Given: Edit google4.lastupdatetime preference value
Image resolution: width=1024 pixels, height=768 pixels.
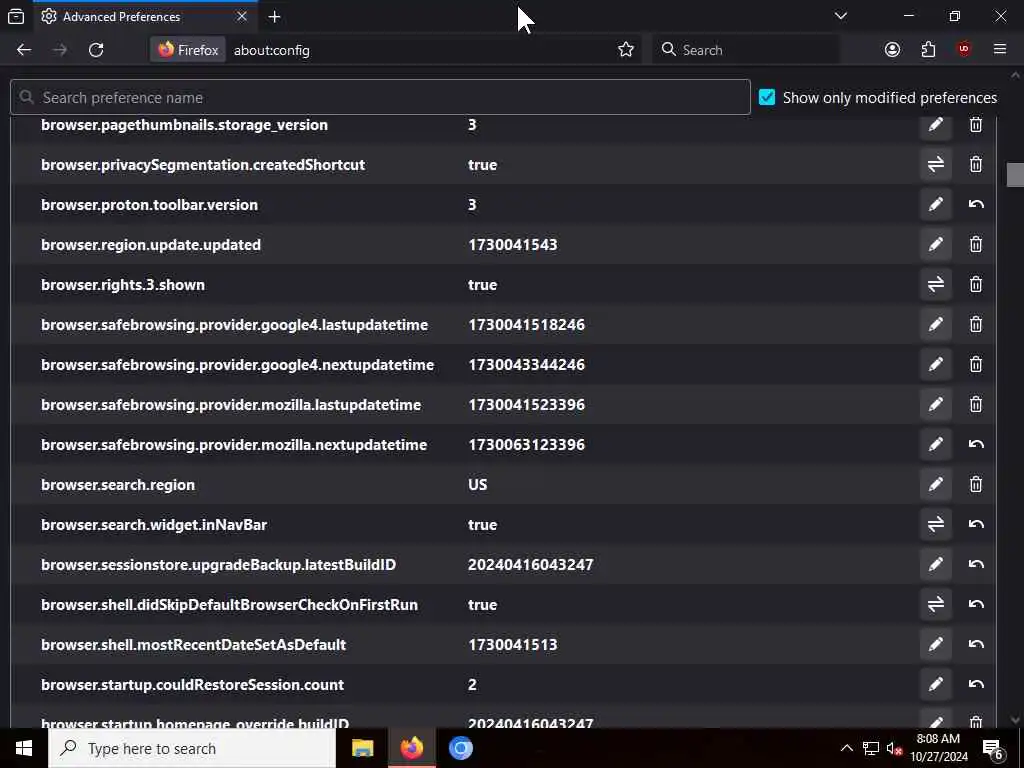Looking at the screenshot, I should [935, 325].
